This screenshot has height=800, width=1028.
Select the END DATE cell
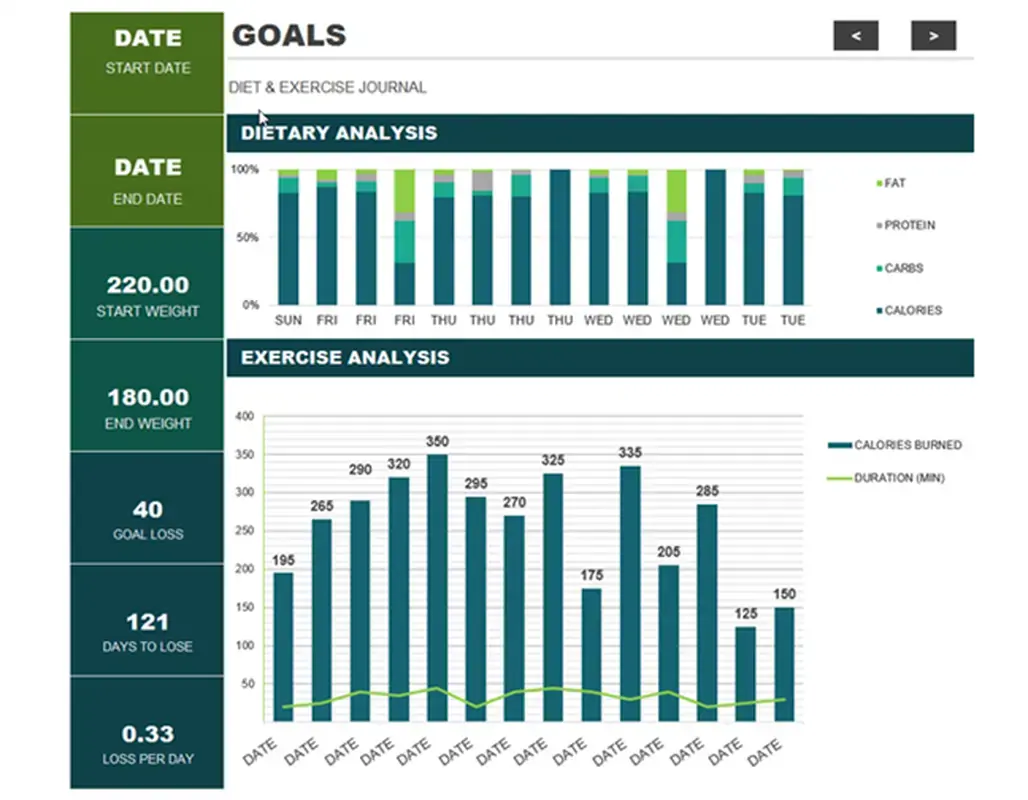tap(147, 180)
